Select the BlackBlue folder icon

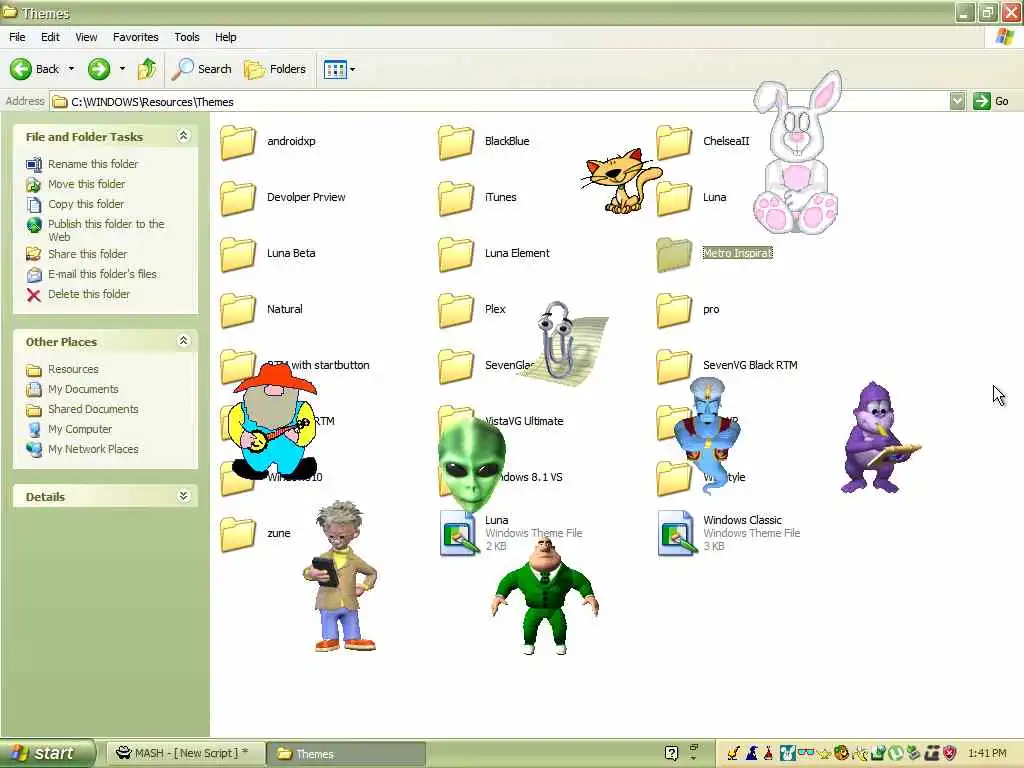(456, 142)
